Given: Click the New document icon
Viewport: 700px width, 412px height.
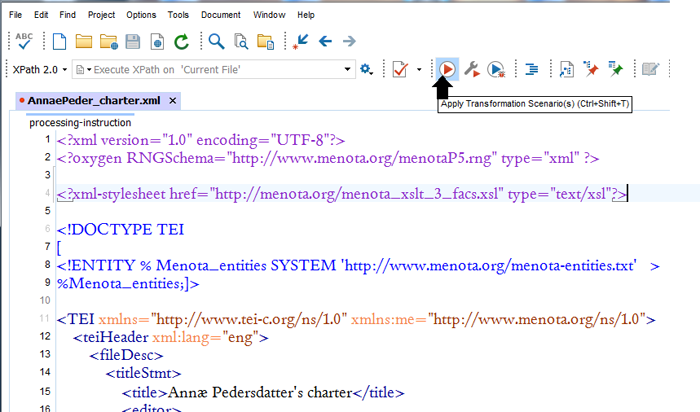Looking at the screenshot, I should tap(60, 41).
